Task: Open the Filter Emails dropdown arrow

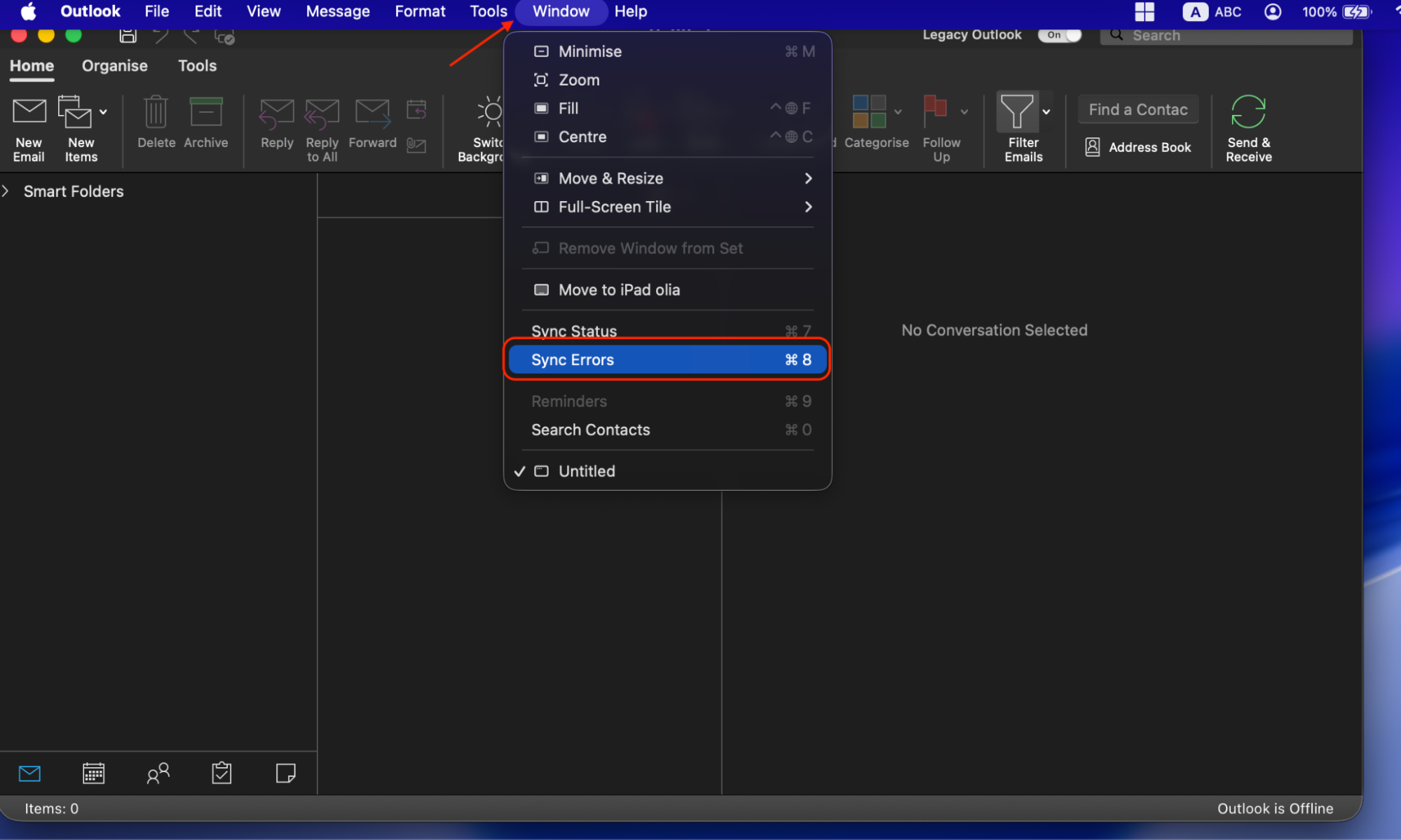Action: (1046, 111)
